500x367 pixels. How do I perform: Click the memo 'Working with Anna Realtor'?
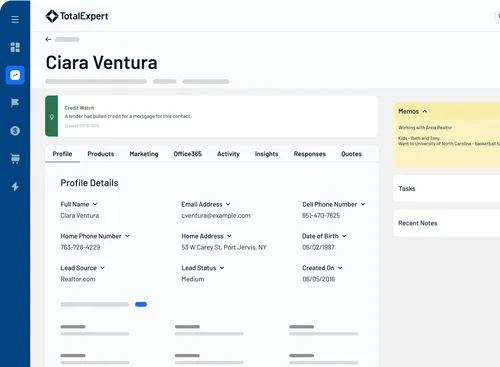click(x=425, y=127)
